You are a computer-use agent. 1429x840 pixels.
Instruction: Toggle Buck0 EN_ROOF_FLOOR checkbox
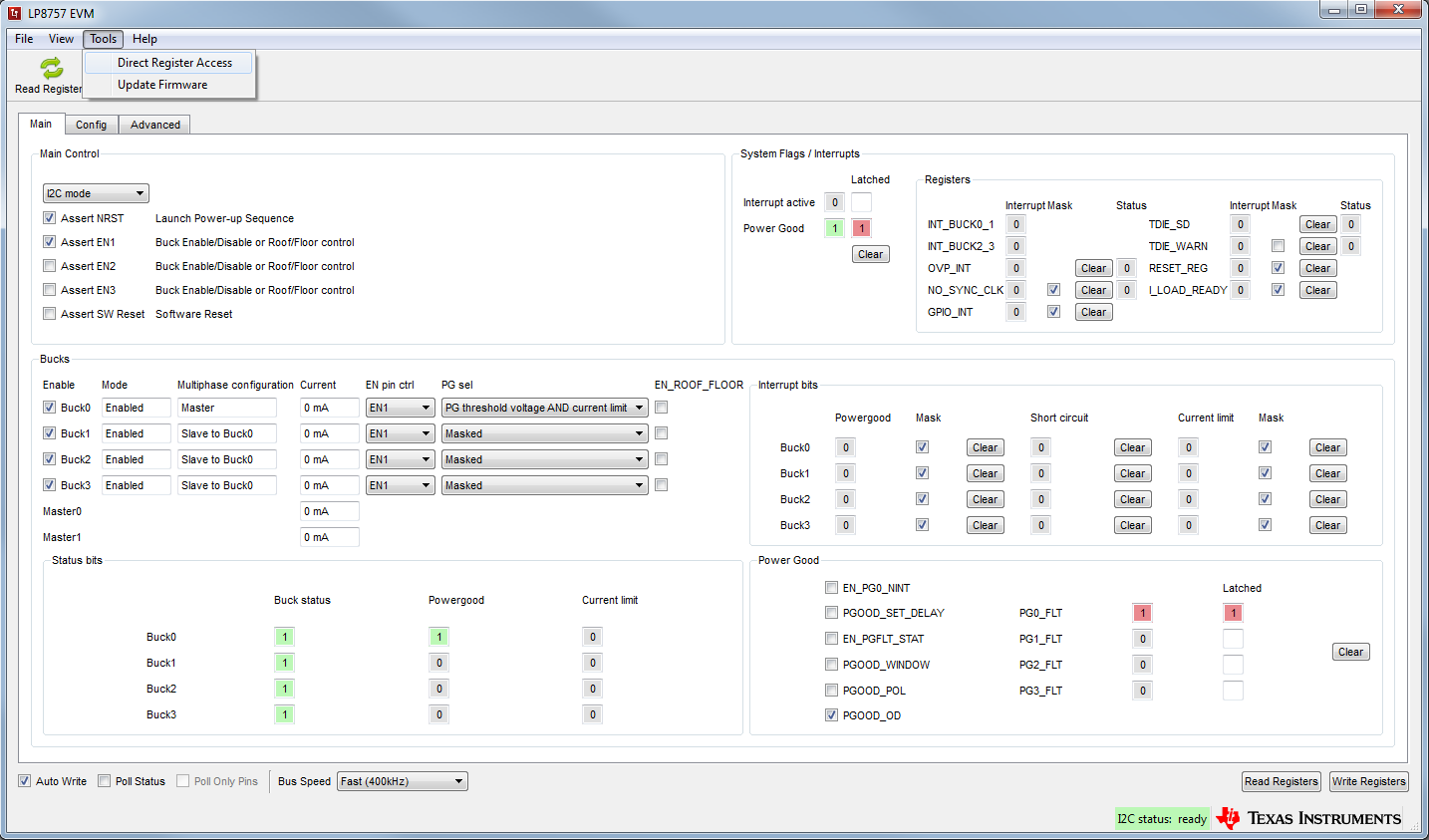(x=662, y=408)
